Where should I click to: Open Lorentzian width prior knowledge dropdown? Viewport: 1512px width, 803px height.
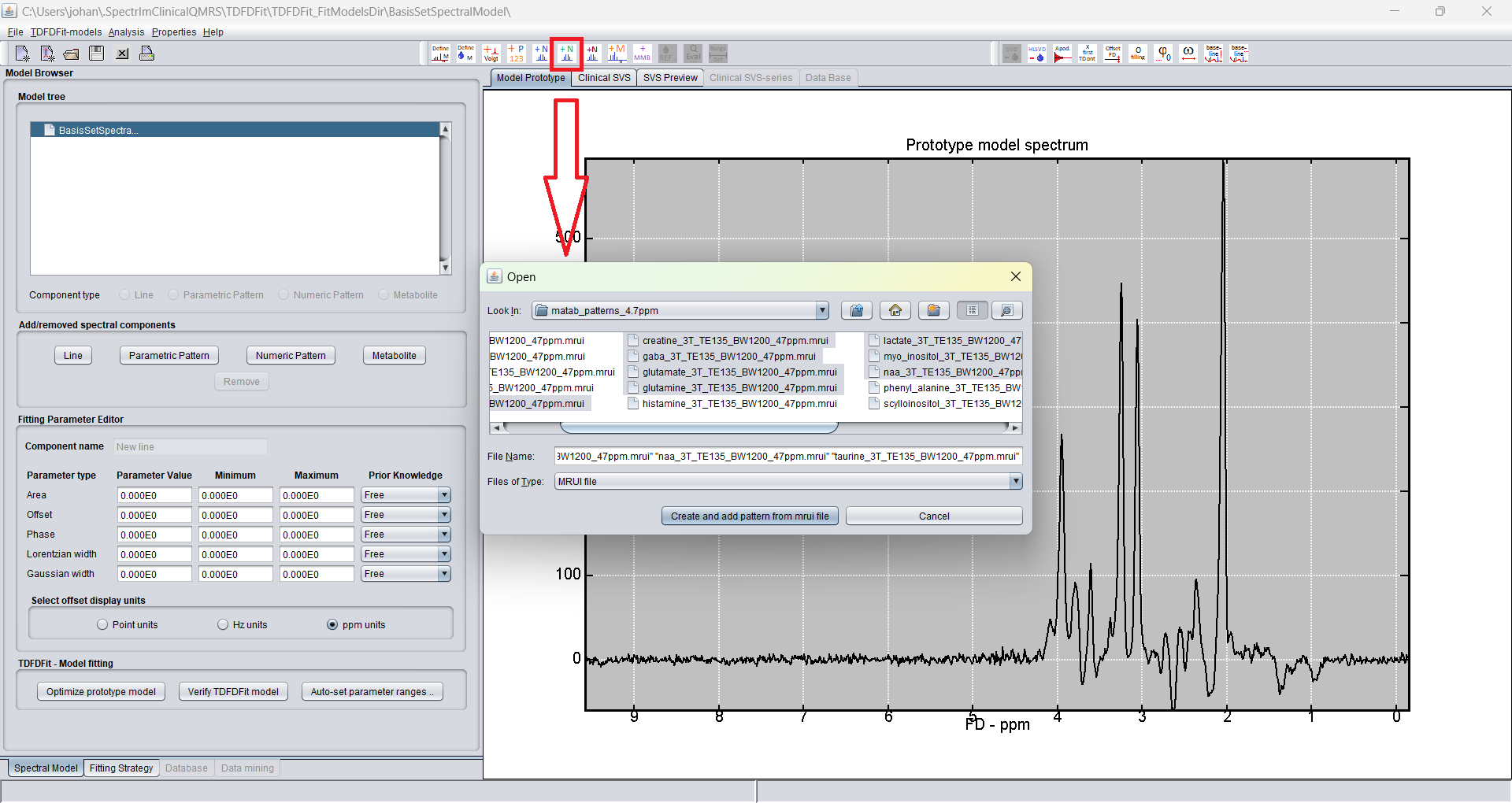point(444,554)
